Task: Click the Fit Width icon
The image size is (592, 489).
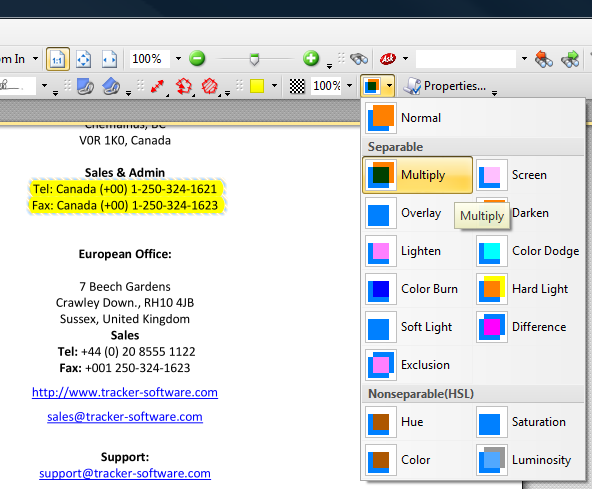Action: click(109, 59)
